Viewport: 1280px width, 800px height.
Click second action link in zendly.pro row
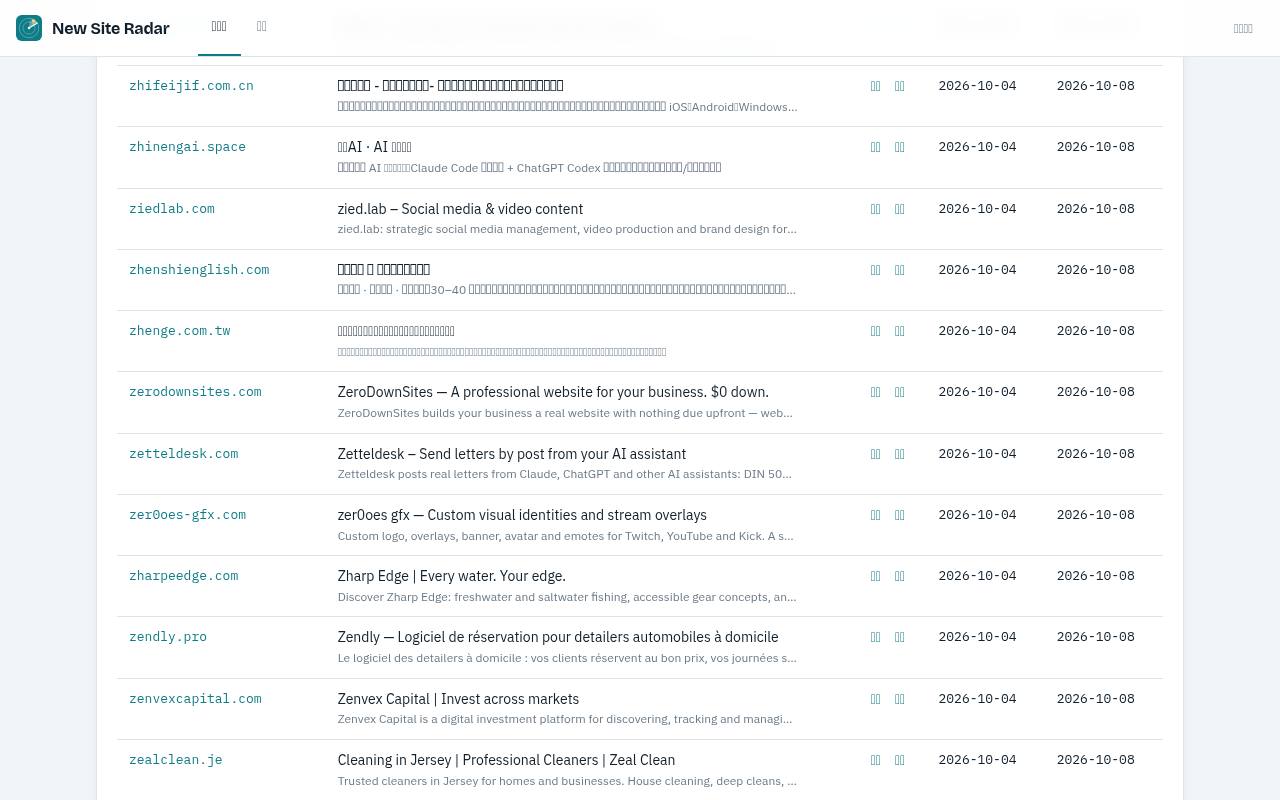point(900,637)
